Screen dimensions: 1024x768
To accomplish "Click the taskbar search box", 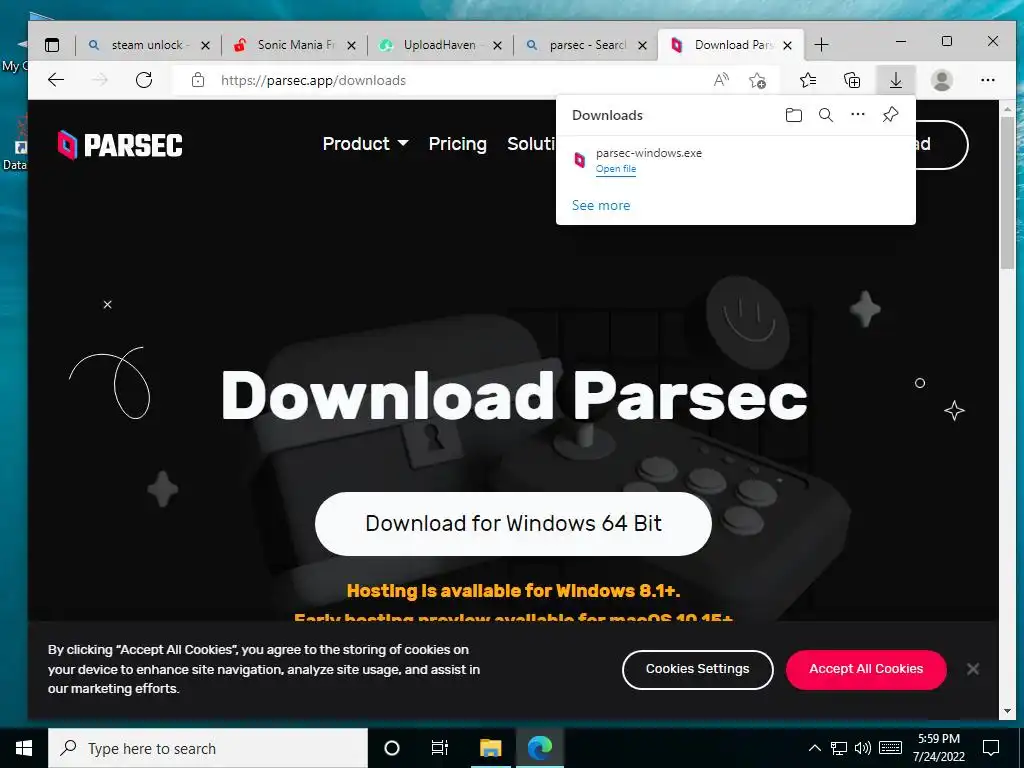I will point(208,748).
